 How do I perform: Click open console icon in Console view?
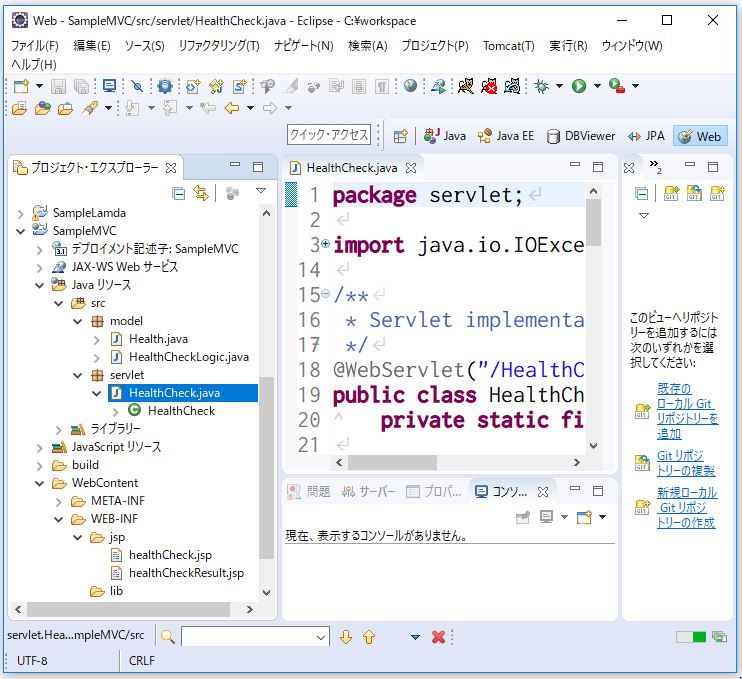(x=584, y=517)
